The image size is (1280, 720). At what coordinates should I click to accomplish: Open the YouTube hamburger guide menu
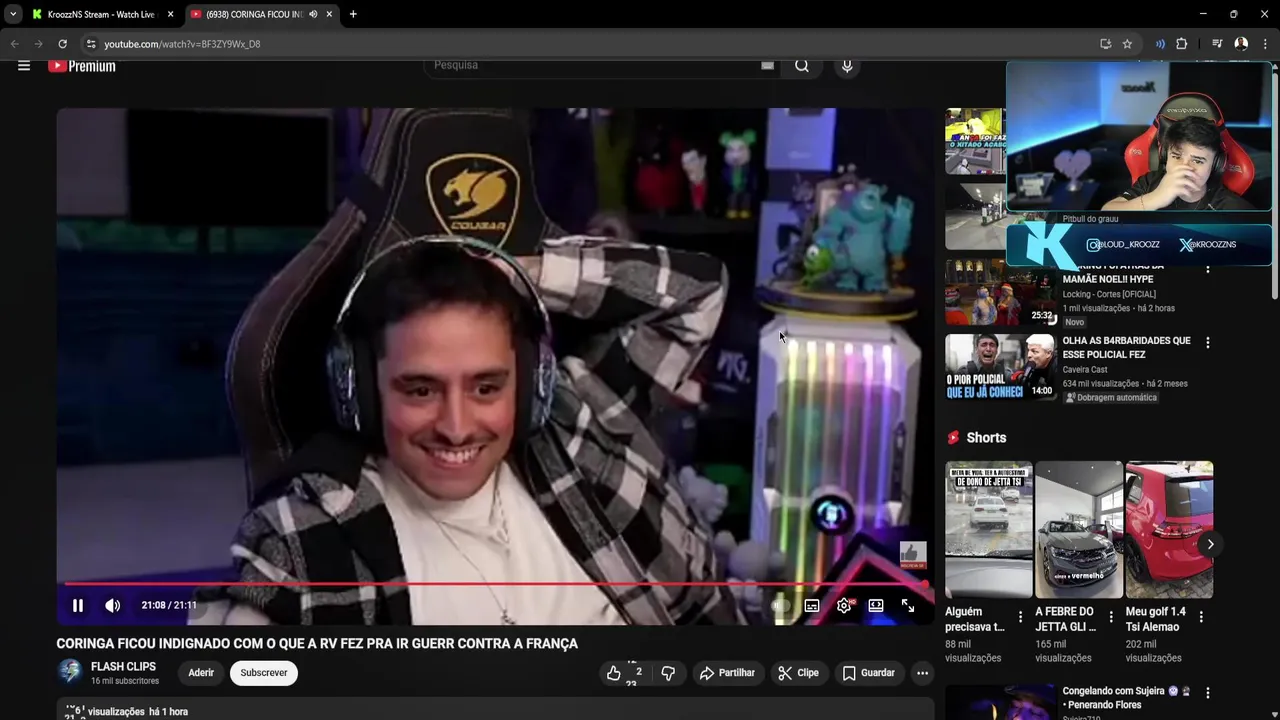(24, 66)
